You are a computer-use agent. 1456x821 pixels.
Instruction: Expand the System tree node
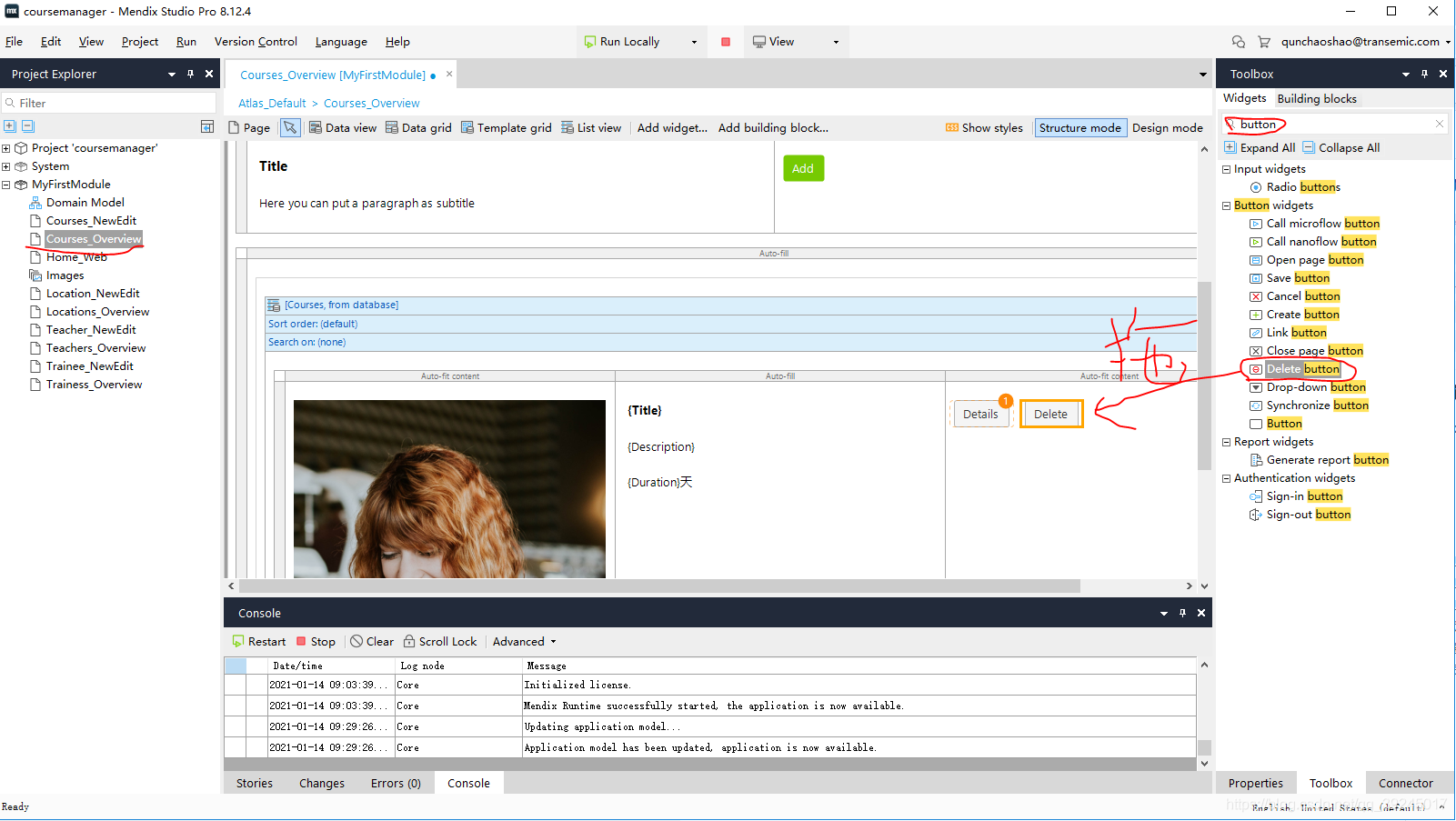6,166
